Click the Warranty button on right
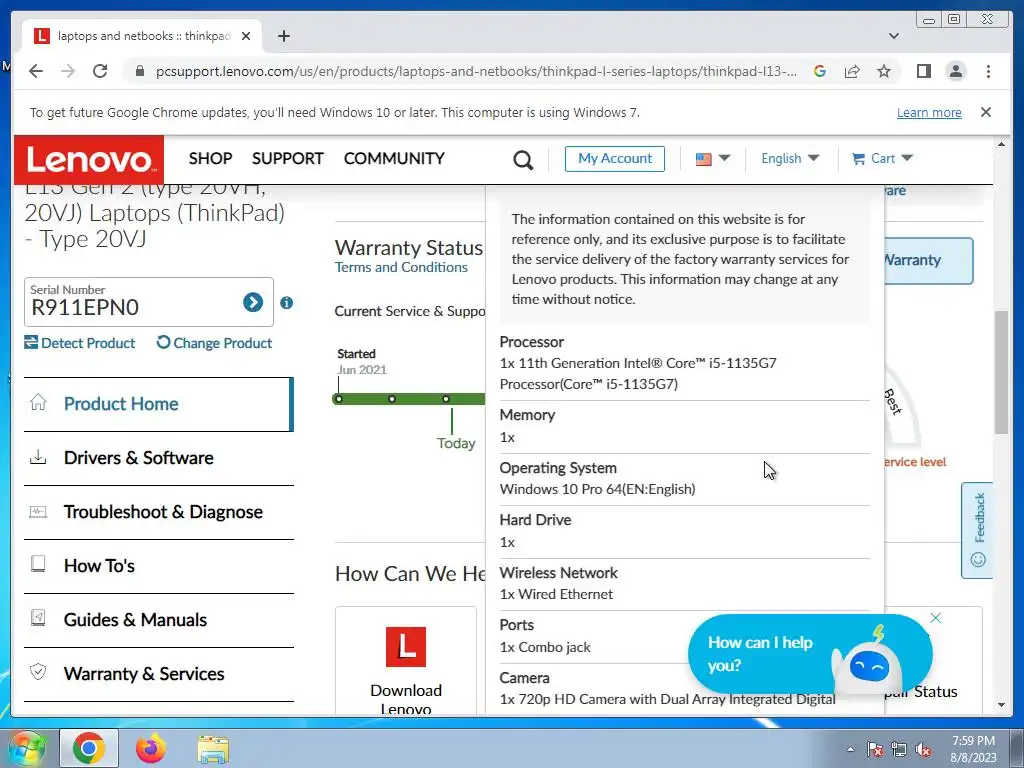The width and height of the screenshot is (1024, 768). pyautogui.click(x=929, y=261)
